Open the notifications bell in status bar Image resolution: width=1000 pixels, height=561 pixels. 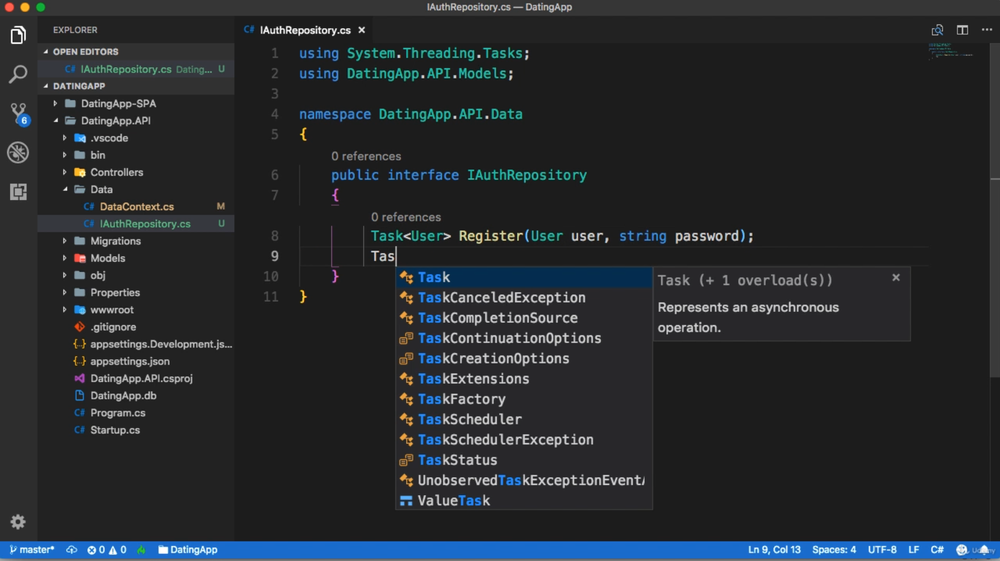point(984,550)
